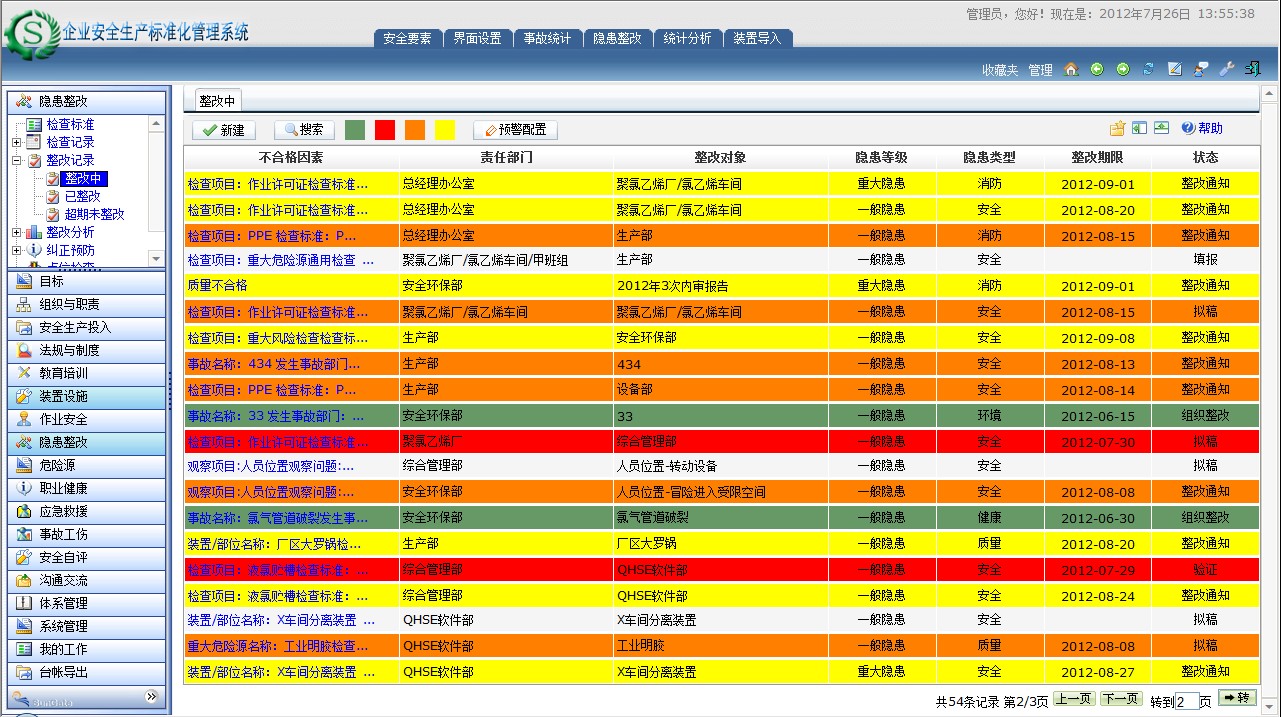Screen dimensions: 1281x717
Task: Expand the 整改分析 tree node
Action: tap(17, 233)
